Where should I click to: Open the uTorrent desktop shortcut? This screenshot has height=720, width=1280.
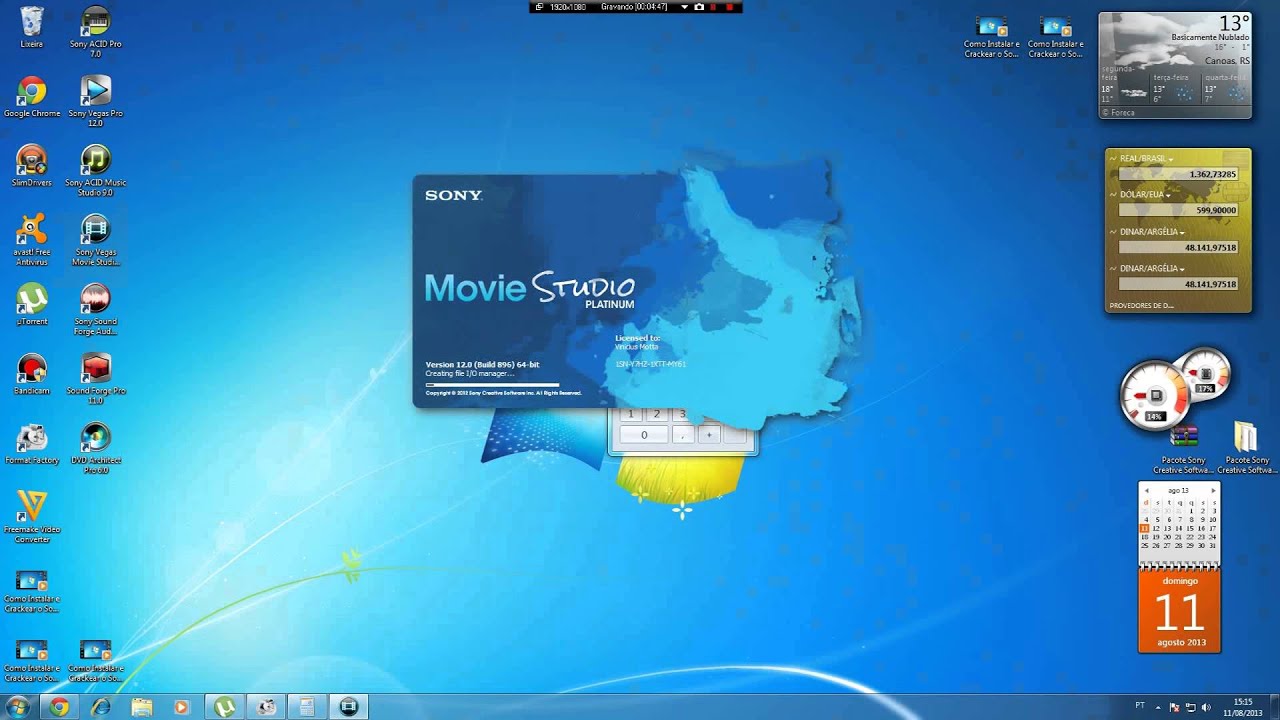click(31, 305)
